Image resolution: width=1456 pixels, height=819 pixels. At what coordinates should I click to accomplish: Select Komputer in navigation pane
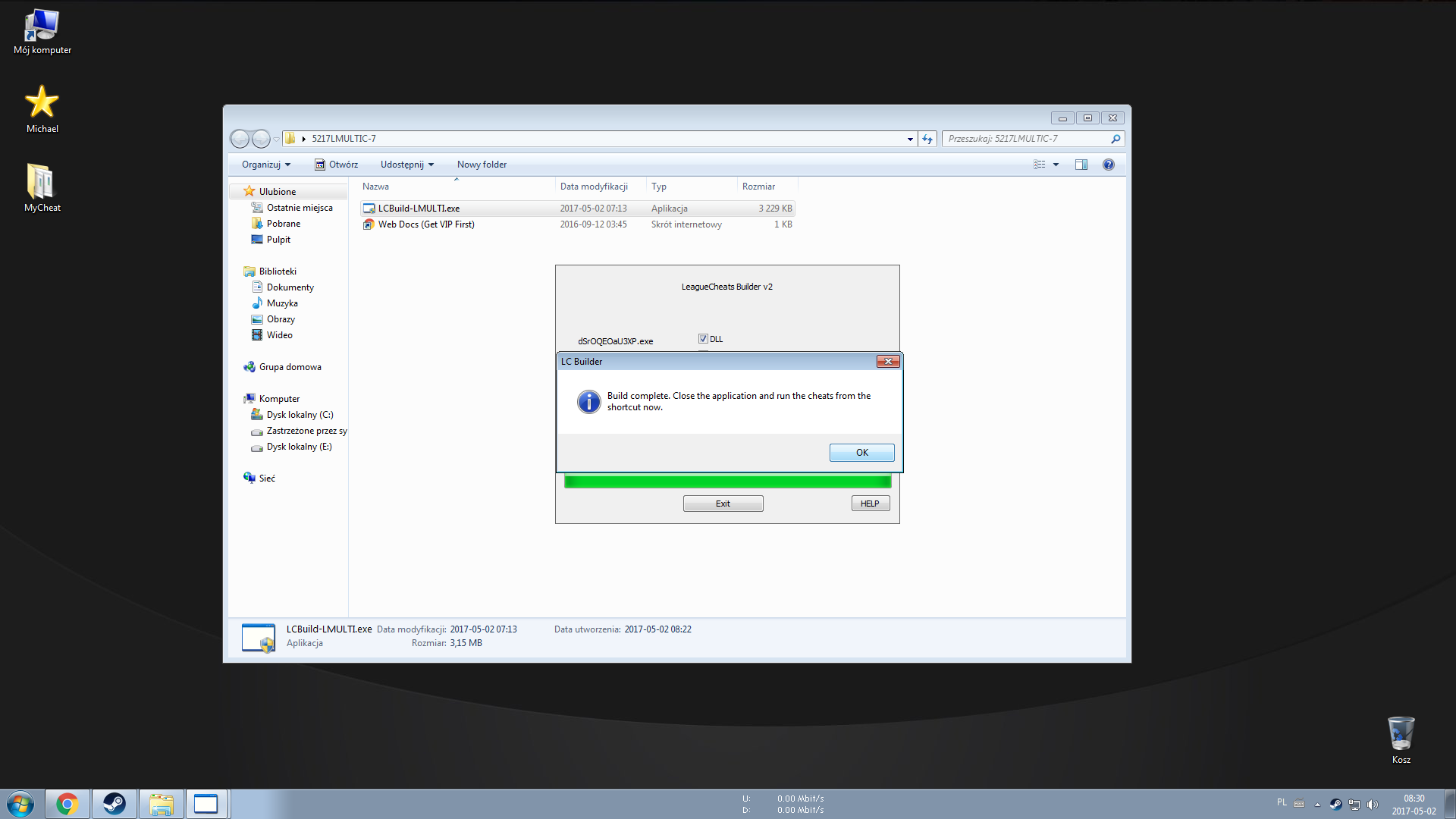pyautogui.click(x=279, y=399)
